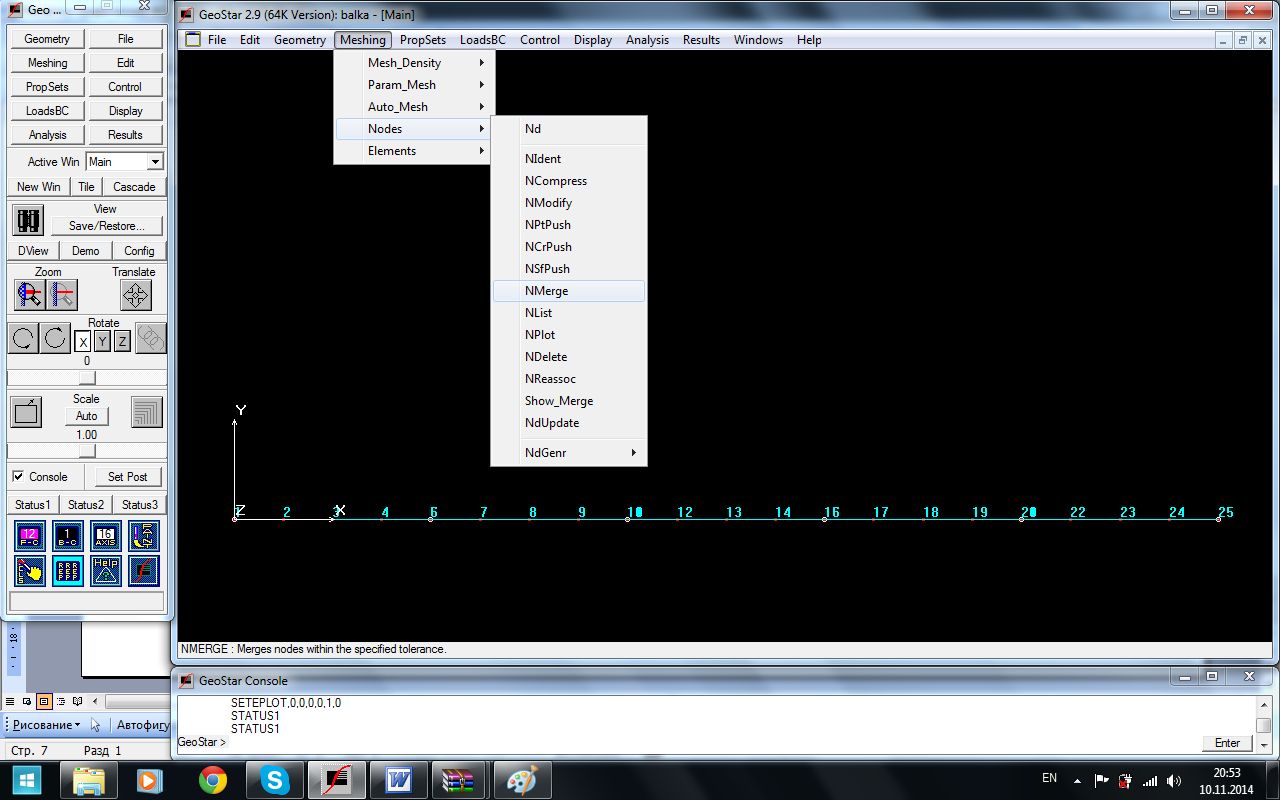Open the Windows Start button
The height and width of the screenshot is (800, 1280).
26,780
